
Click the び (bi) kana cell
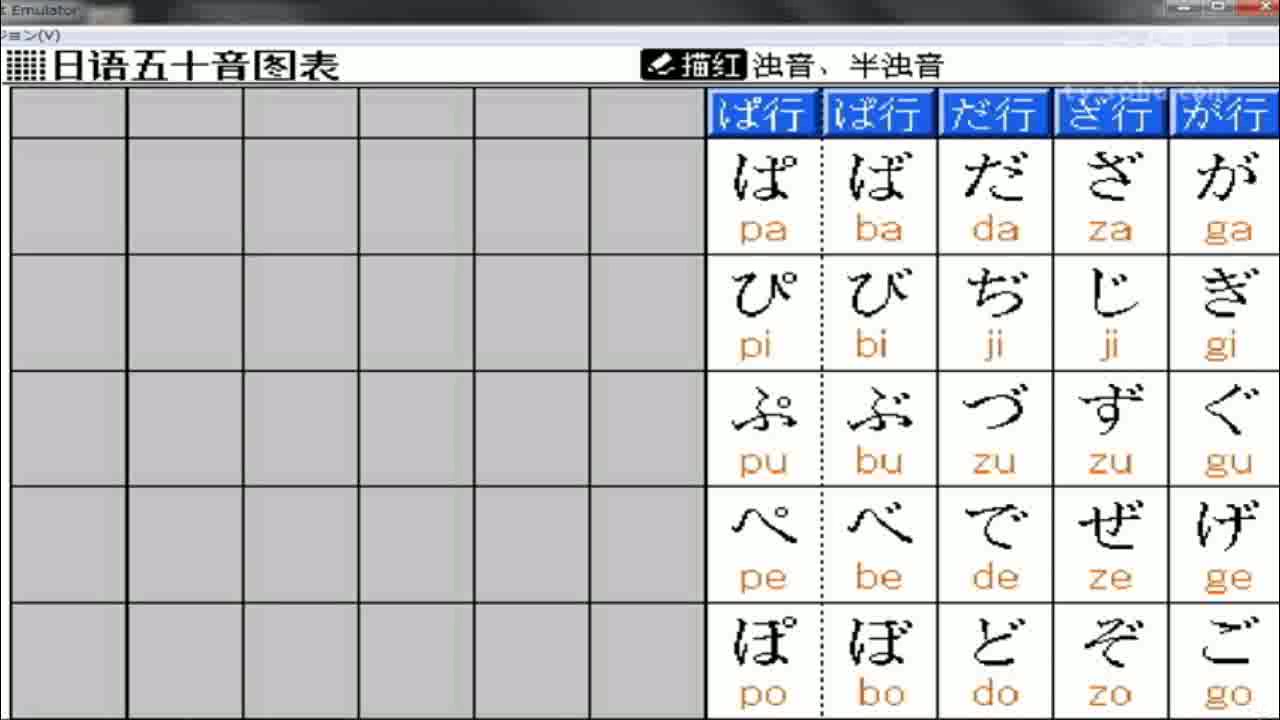click(880, 313)
